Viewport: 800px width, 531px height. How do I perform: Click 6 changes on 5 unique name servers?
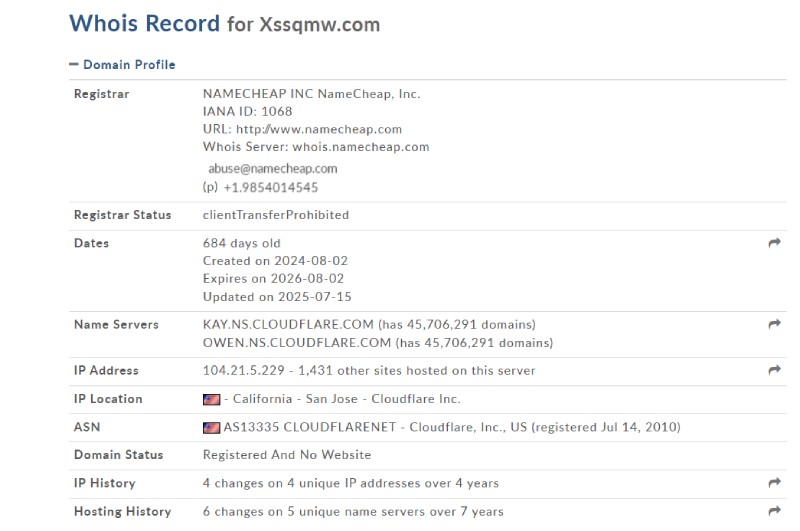(x=353, y=511)
